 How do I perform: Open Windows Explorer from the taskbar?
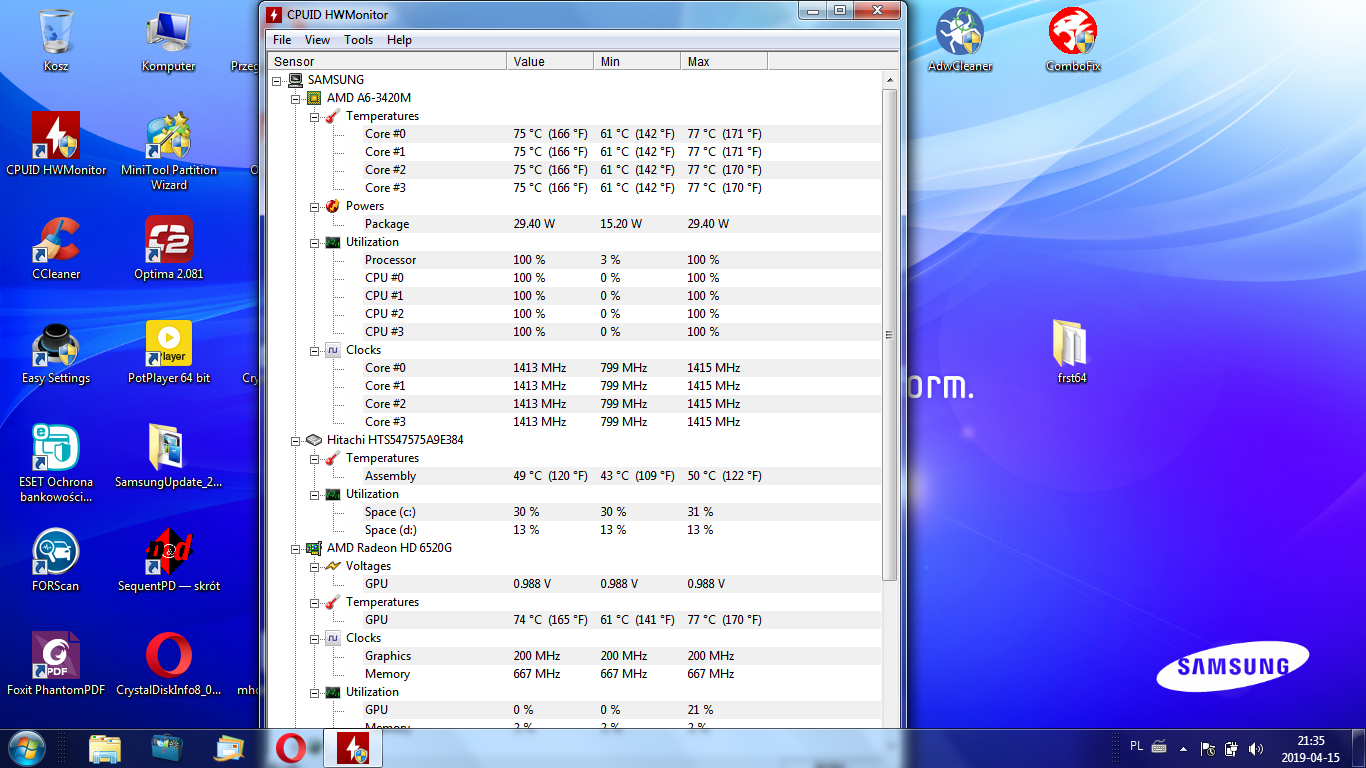click(105, 748)
